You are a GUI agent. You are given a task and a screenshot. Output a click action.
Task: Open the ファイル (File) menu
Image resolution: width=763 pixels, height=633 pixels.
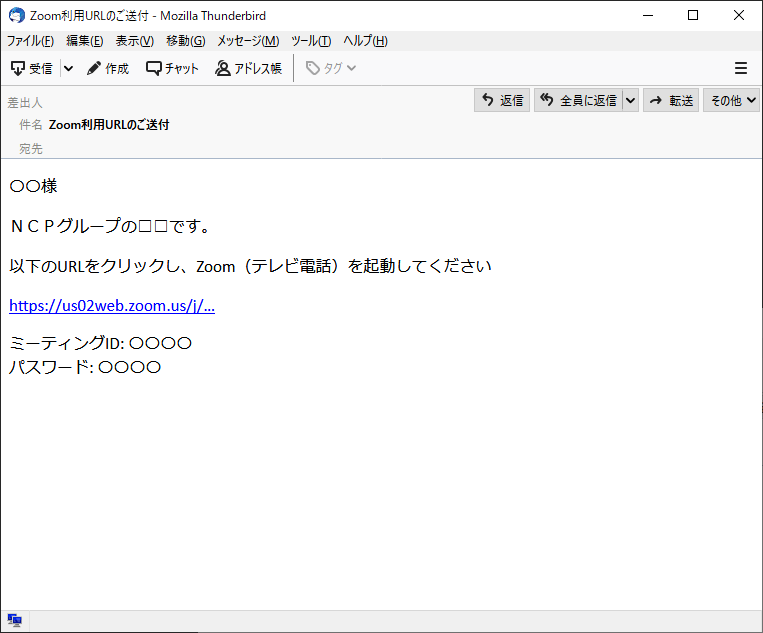click(x=30, y=41)
